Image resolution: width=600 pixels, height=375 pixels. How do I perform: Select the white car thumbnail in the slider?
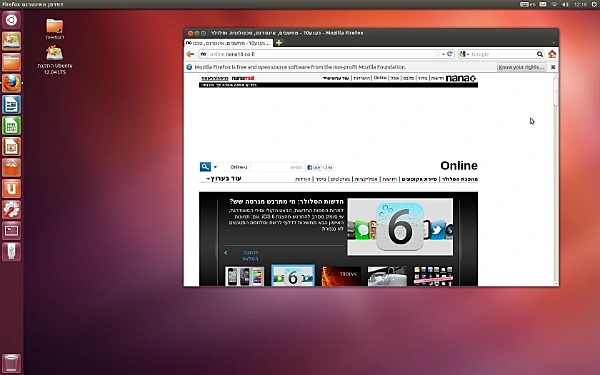click(x=387, y=276)
